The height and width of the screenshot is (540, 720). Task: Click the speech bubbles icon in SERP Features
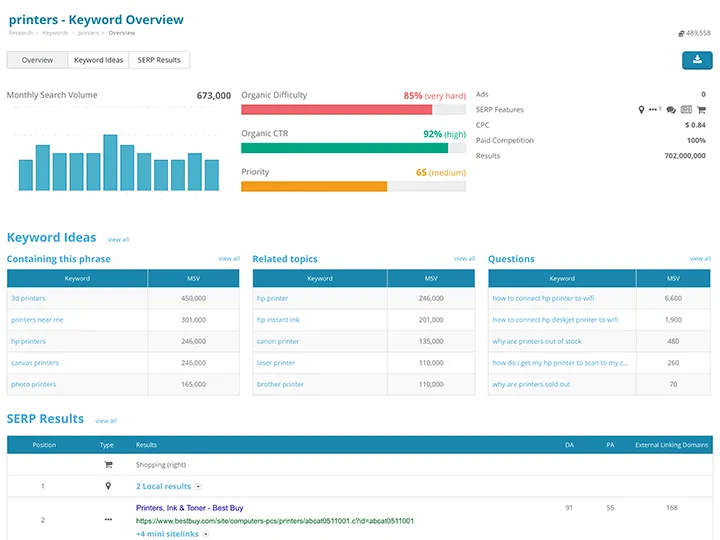(x=671, y=110)
